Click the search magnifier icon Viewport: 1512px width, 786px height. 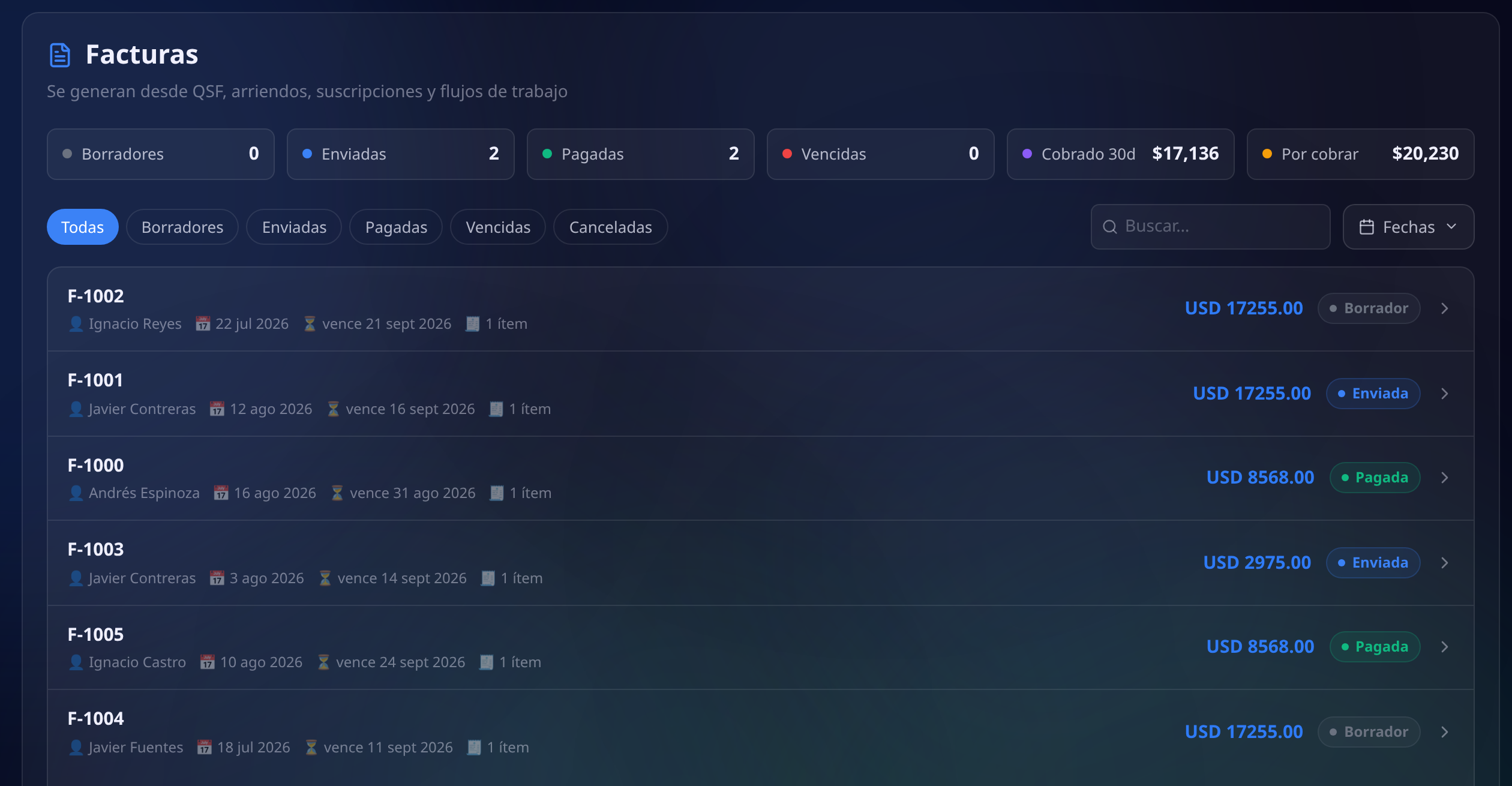1110,227
